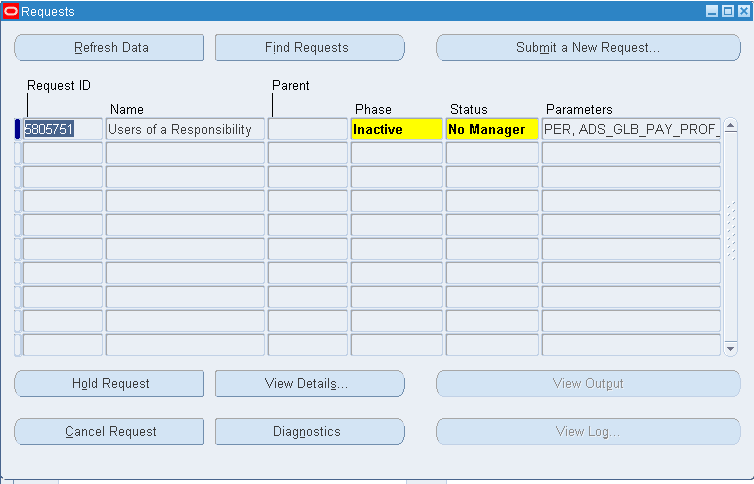Click the scroll down arrow of the requests list
The image size is (754, 484).
pyautogui.click(x=730, y=349)
